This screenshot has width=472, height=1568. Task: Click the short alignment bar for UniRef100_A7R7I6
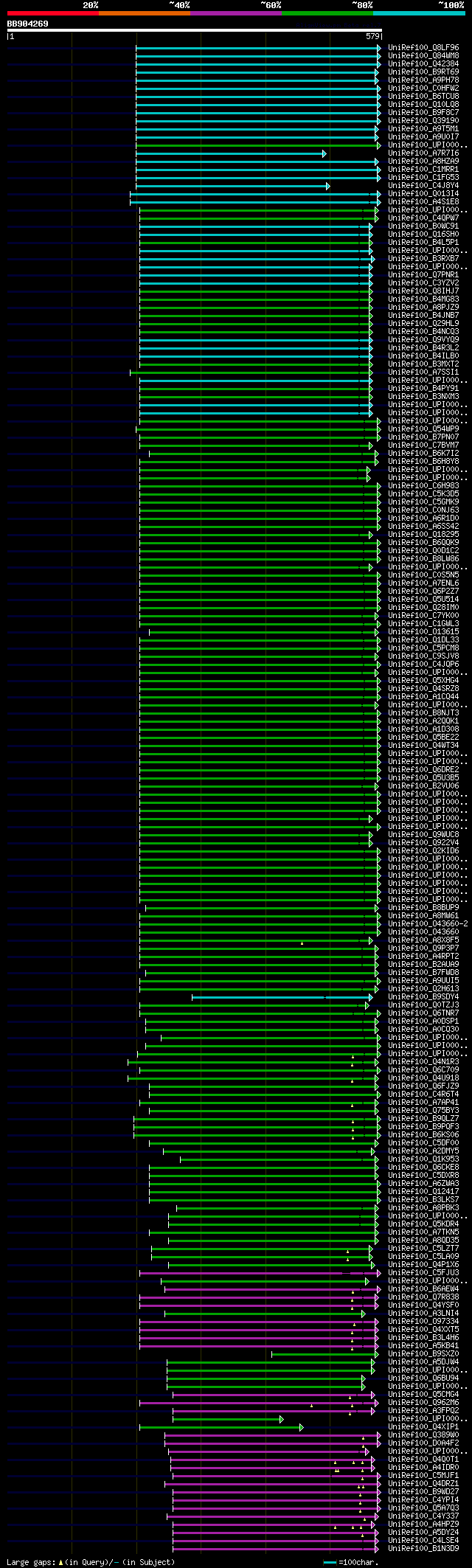pos(231,153)
